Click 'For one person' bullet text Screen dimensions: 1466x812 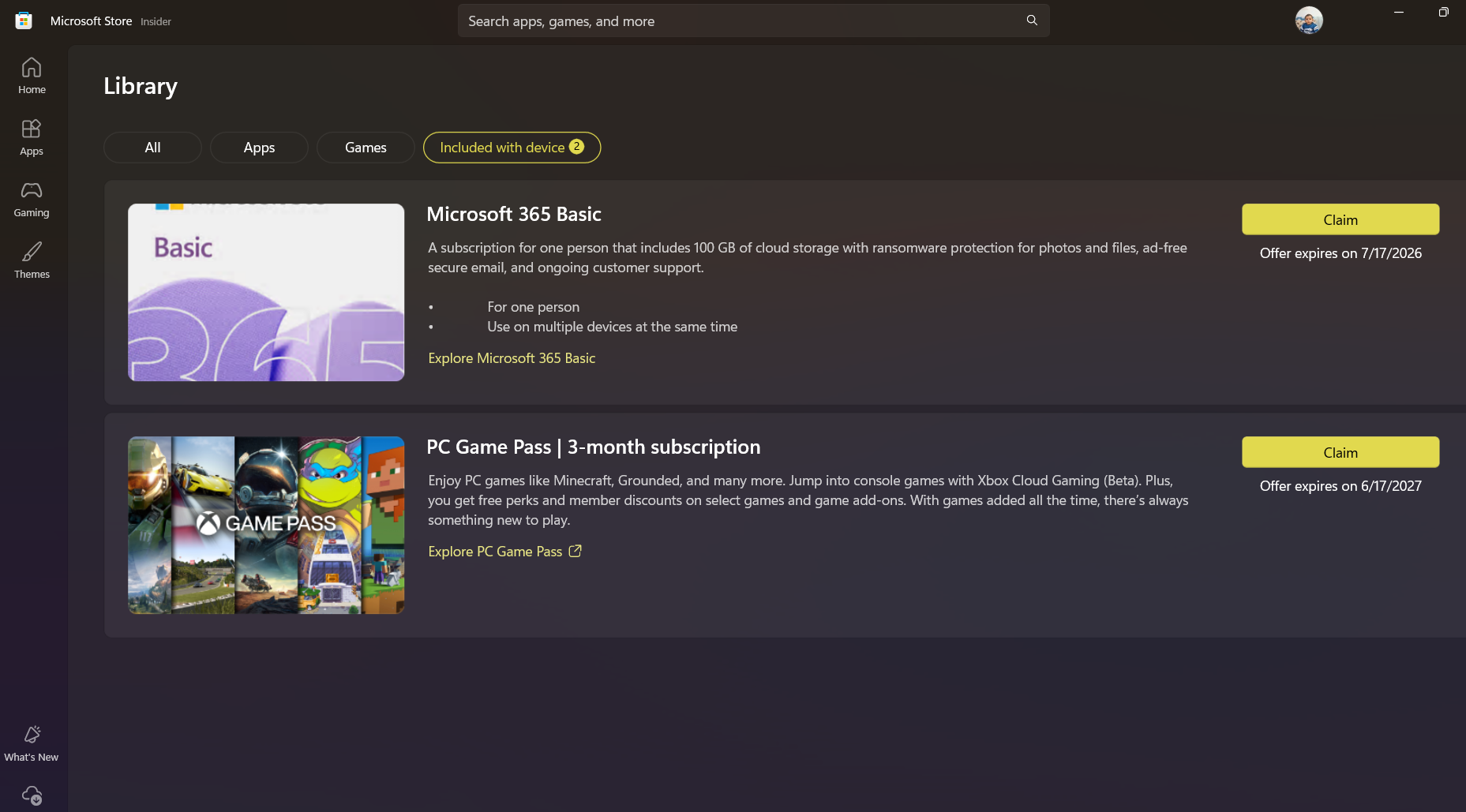click(533, 307)
